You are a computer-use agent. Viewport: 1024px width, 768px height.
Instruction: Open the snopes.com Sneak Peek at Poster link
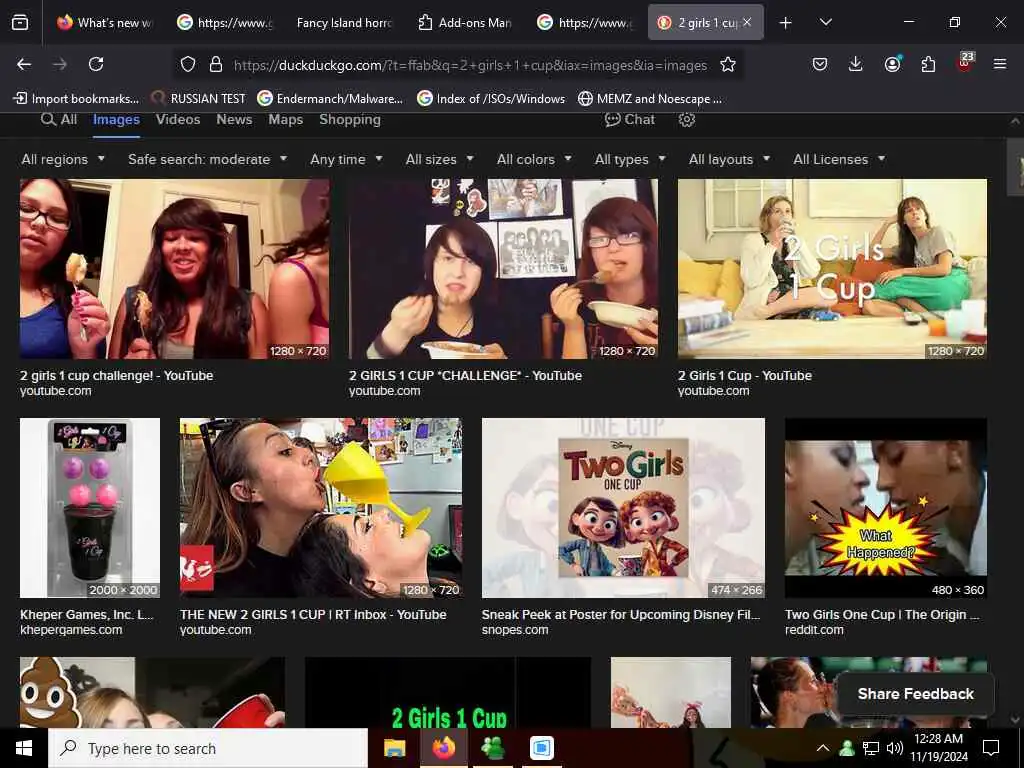(x=620, y=615)
